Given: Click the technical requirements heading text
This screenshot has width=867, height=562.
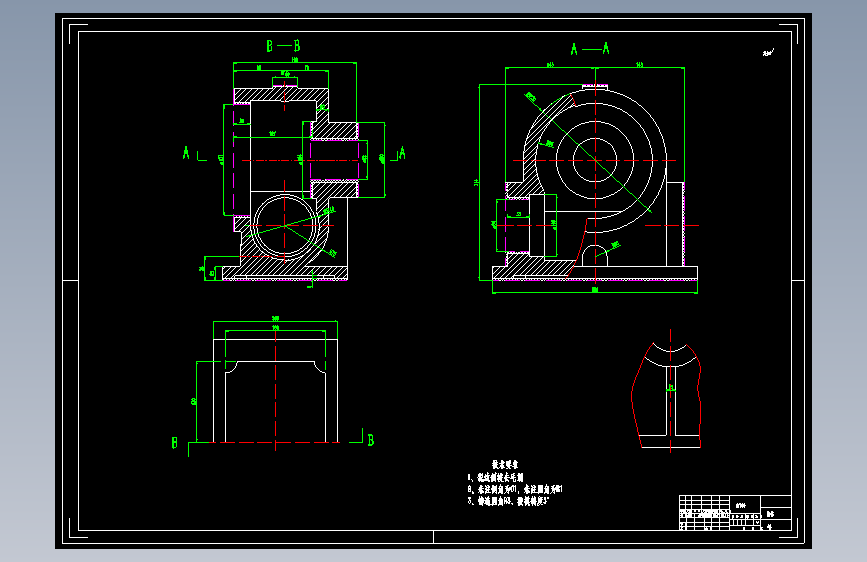Looking at the screenshot, I should (x=505, y=465).
